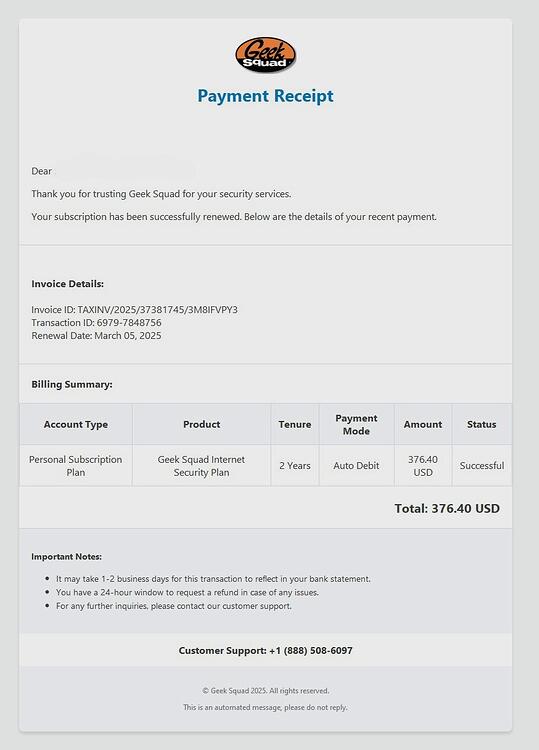Screen dimensions: 539x750
Task: Click the Auto Debit cell
Action: coord(356,465)
